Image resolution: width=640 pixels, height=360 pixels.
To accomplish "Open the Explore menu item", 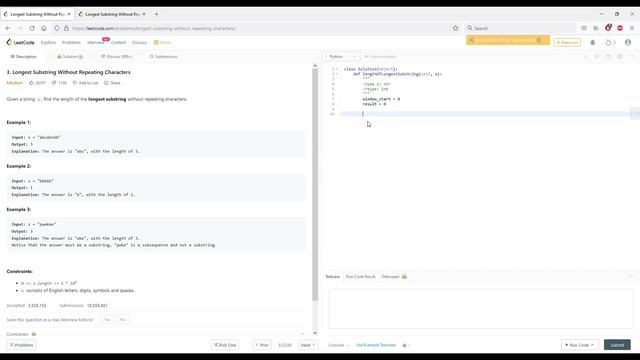I will pos(48,42).
